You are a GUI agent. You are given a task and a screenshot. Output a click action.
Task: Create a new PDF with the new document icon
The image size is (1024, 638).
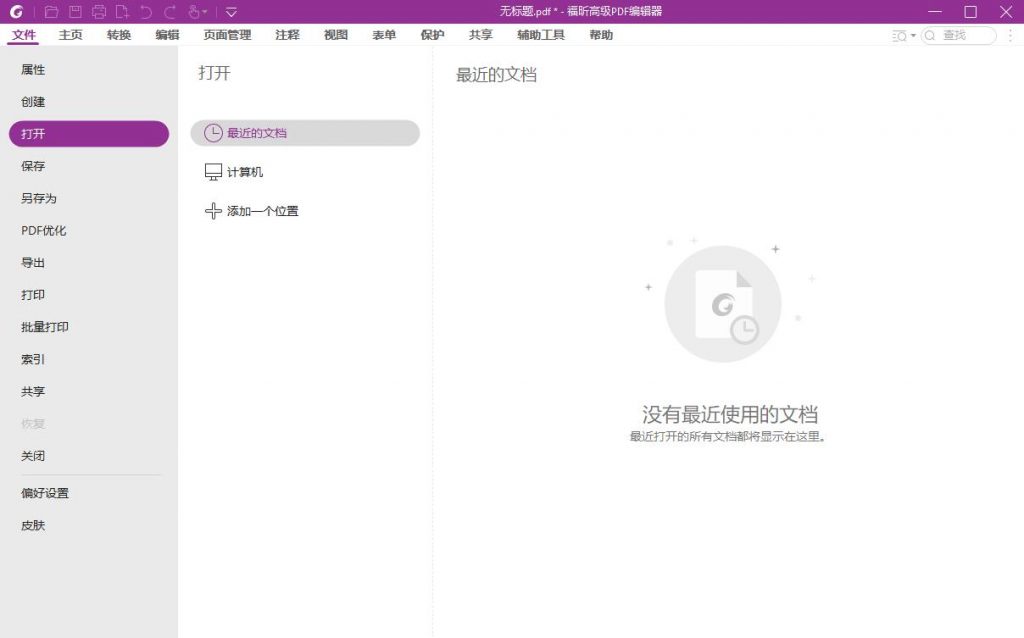coord(122,11)
